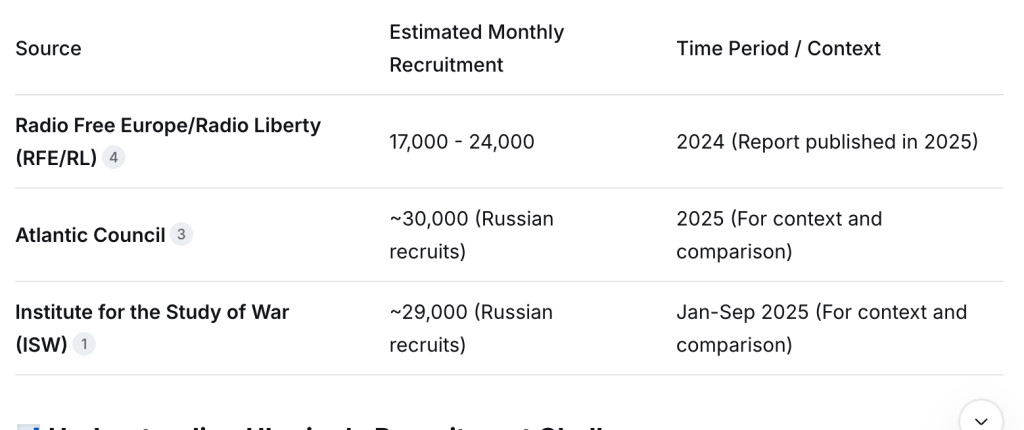
Task: Click "Institute for the Study of War" text
Action: [x=152, y=312]
